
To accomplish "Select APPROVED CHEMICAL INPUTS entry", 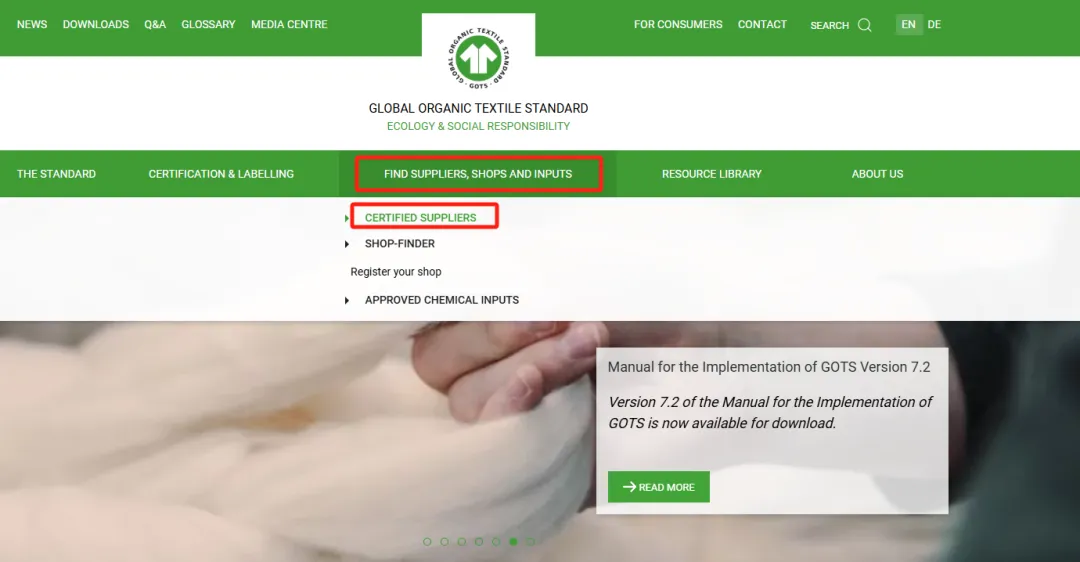I will pyautogui.click(x=442, y=300).
